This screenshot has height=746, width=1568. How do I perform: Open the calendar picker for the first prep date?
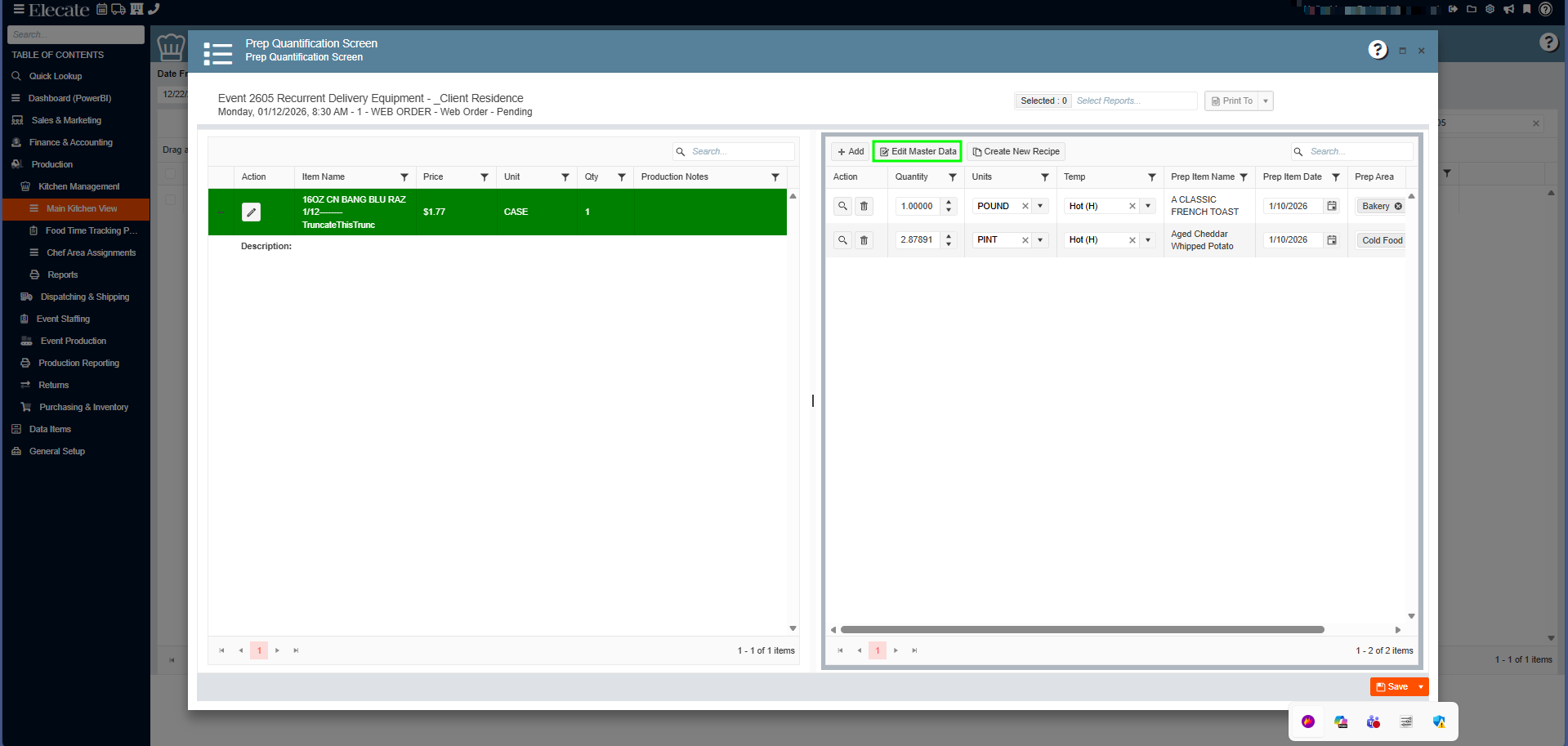point(1332,206)
